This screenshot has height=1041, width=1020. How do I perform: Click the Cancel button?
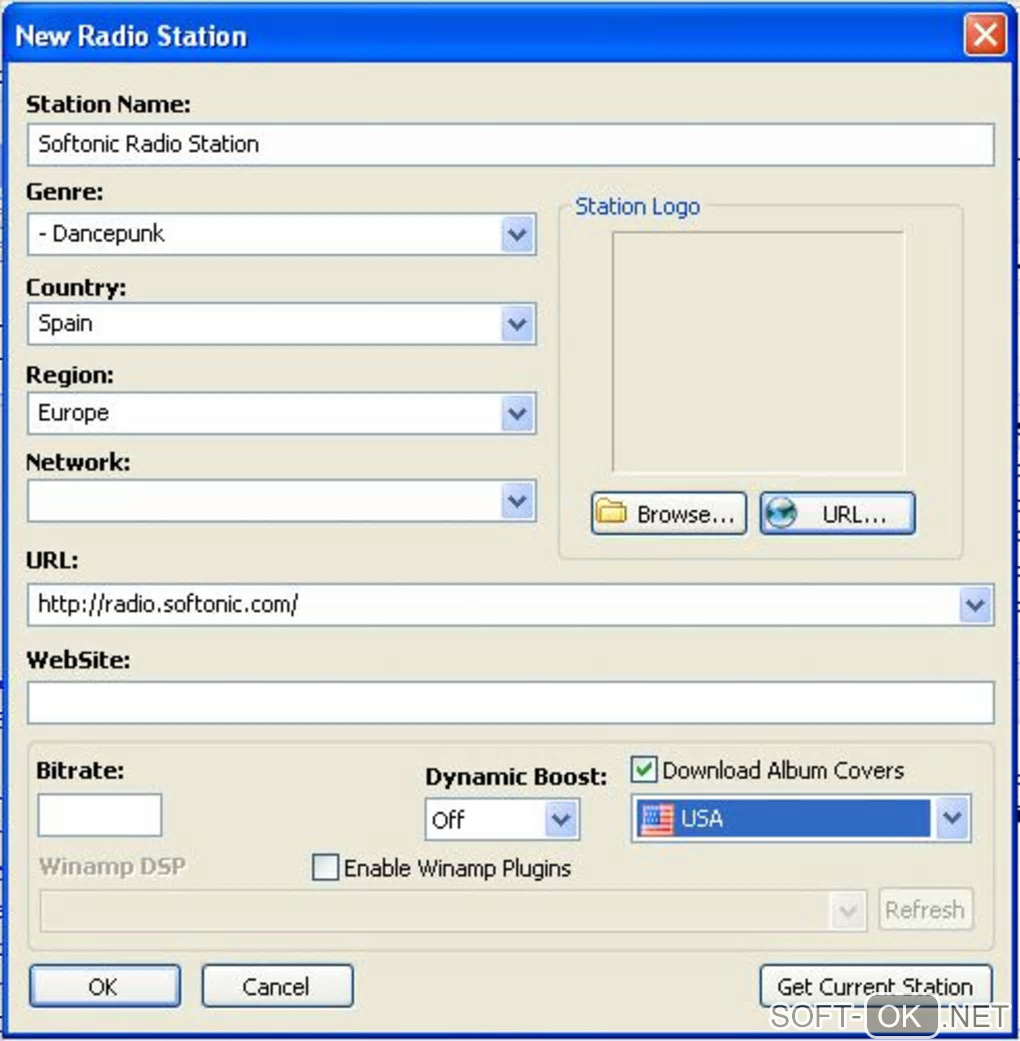pyautogui.click(x=277, y=986)
